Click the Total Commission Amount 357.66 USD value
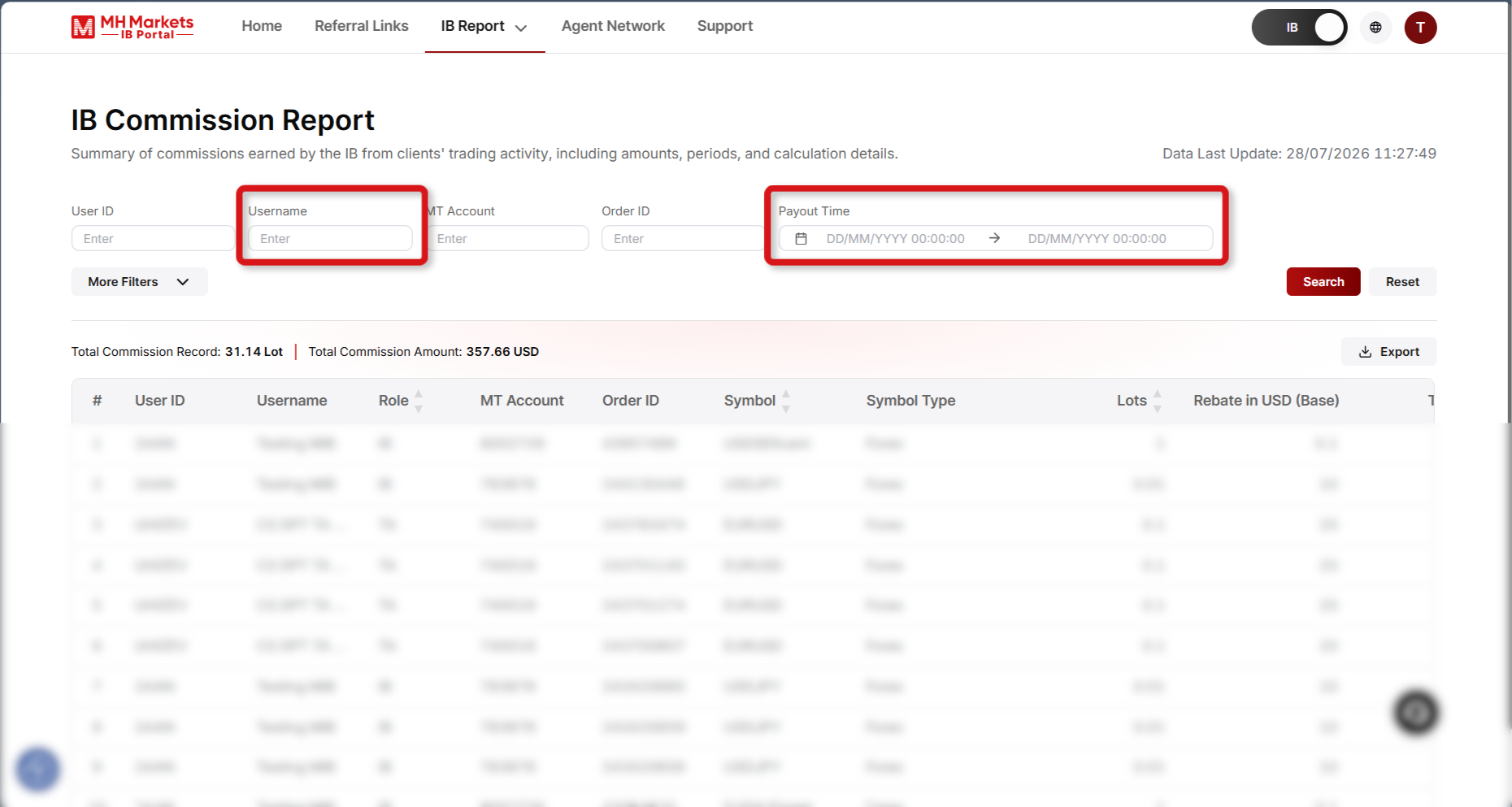 point(502,352)
